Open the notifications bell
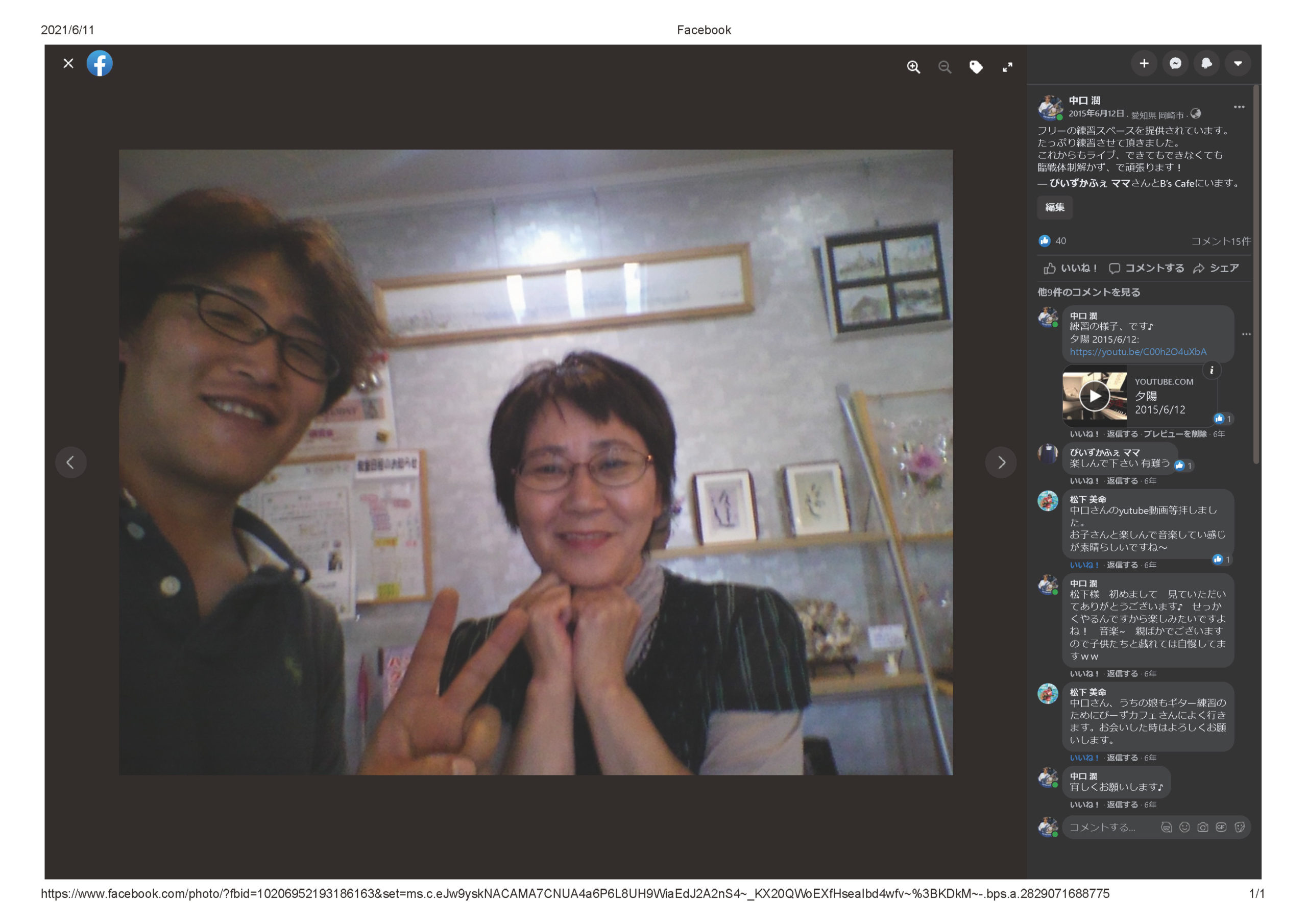Image resolution: width=1307 pixels, height=924 pixels. coord(1206,63)
